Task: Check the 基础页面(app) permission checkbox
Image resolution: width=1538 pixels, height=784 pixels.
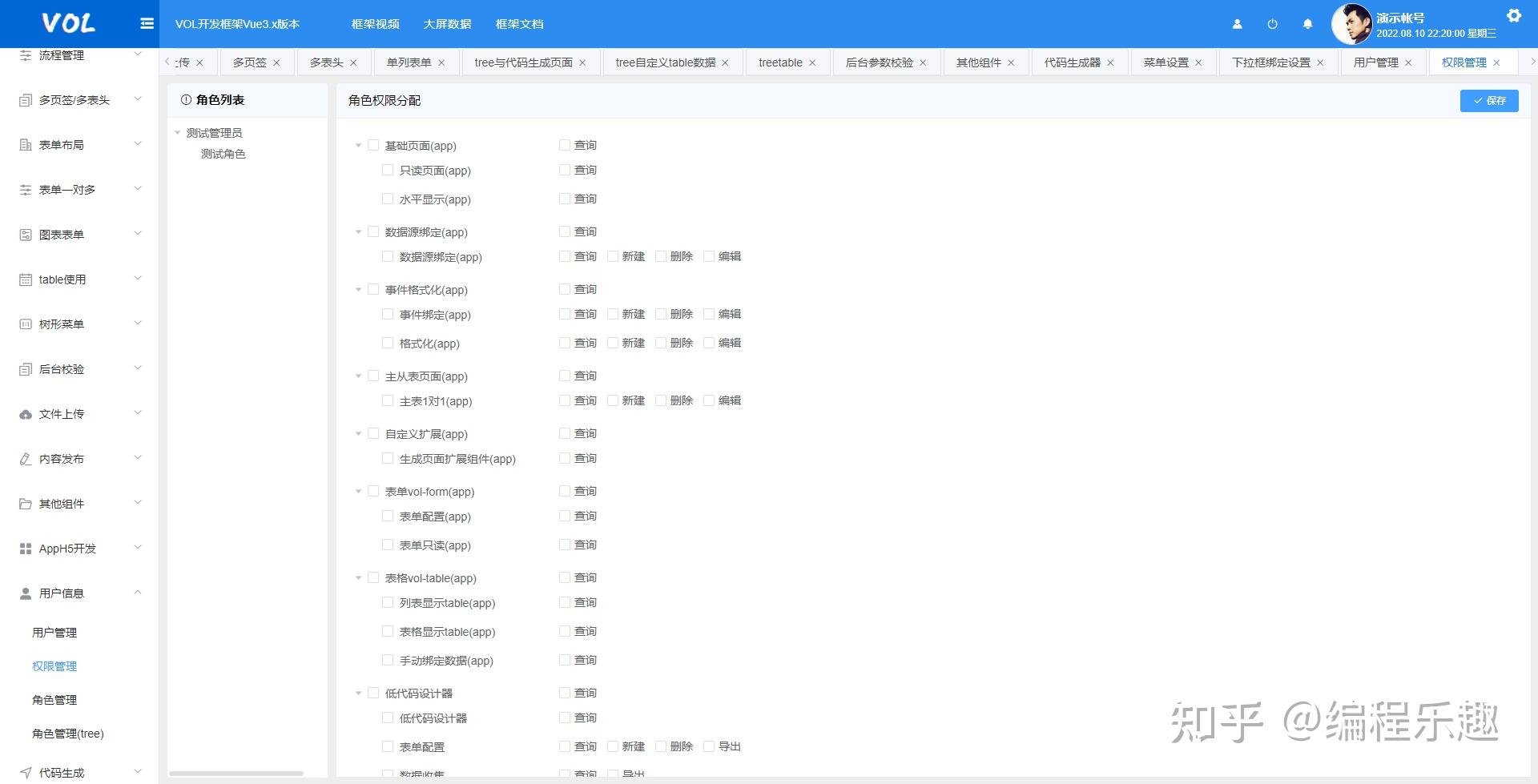Action: tap(374, 145)
